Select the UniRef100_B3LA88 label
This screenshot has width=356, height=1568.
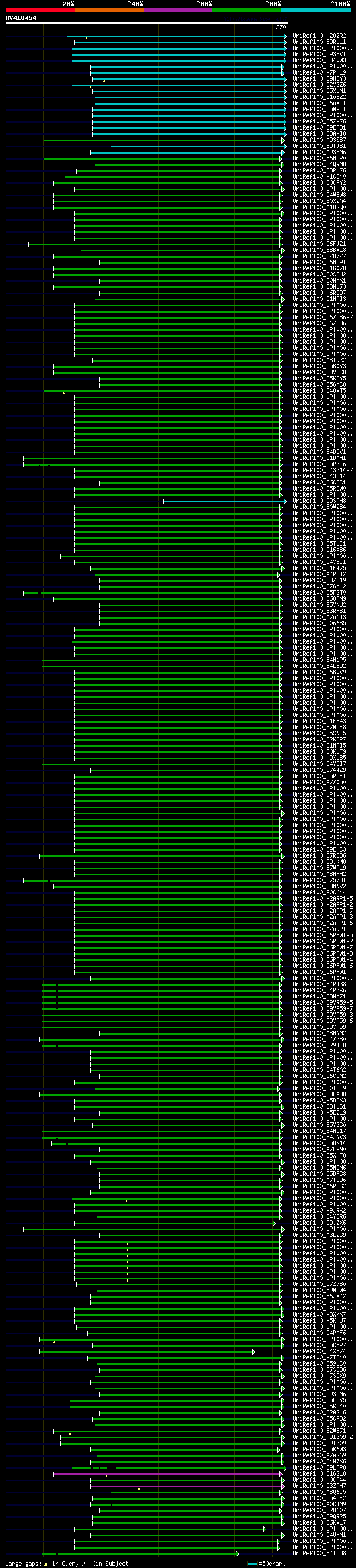319,1095
